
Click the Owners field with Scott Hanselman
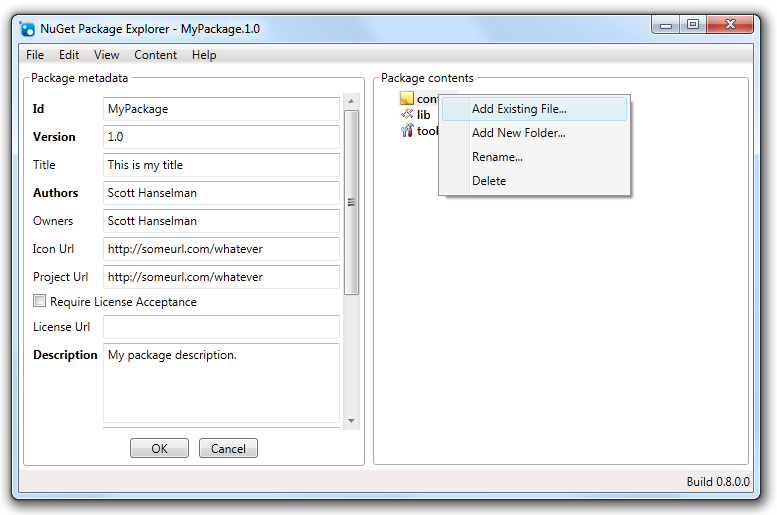tap(221, 221)
